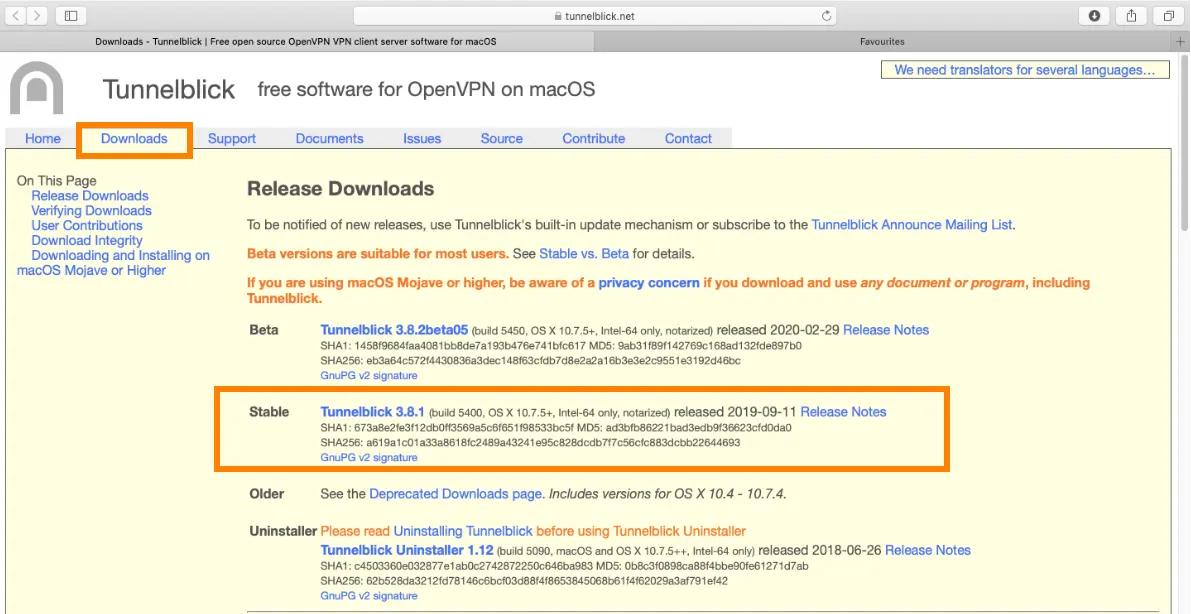Open Release Notes for Stable 3.8.1

(843, 412)
